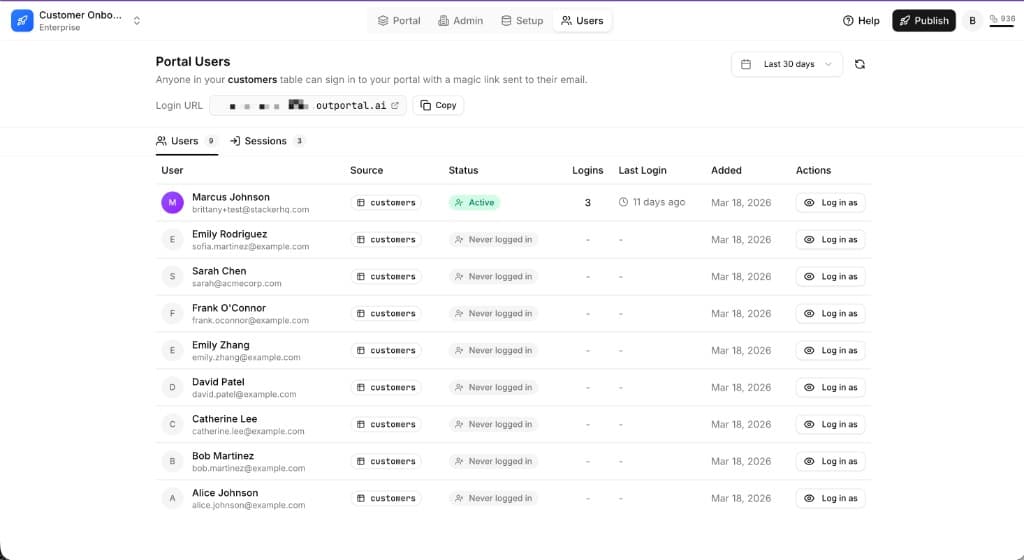Image resolution: width=1024 pixels, height=560 pixels.
Task: Open the outportal.ai login URL link
Action: 308,105
